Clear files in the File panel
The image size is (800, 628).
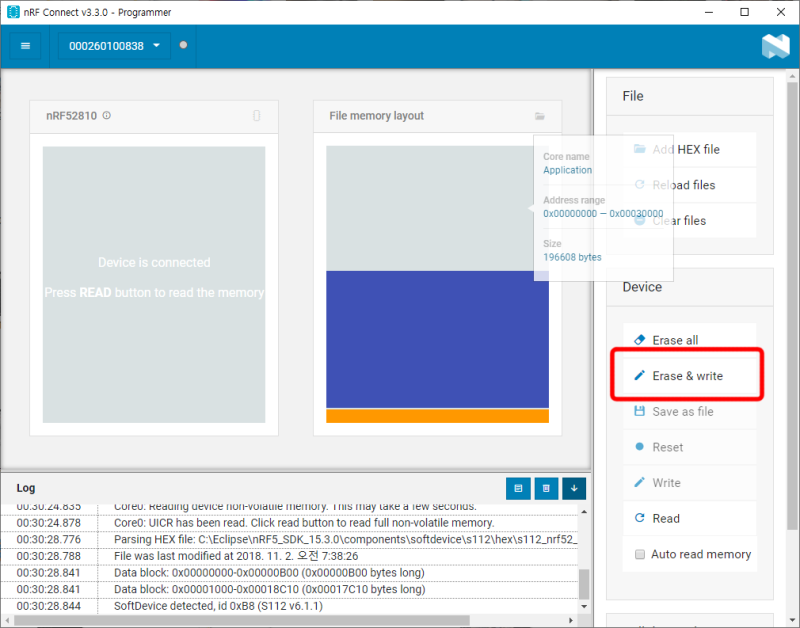click(689, 221)
